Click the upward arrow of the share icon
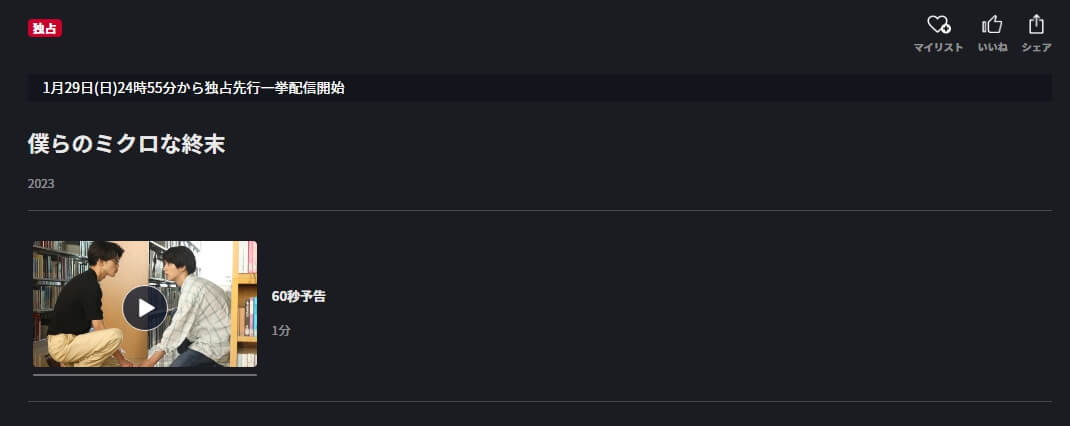 click(x=1036, y=19)
